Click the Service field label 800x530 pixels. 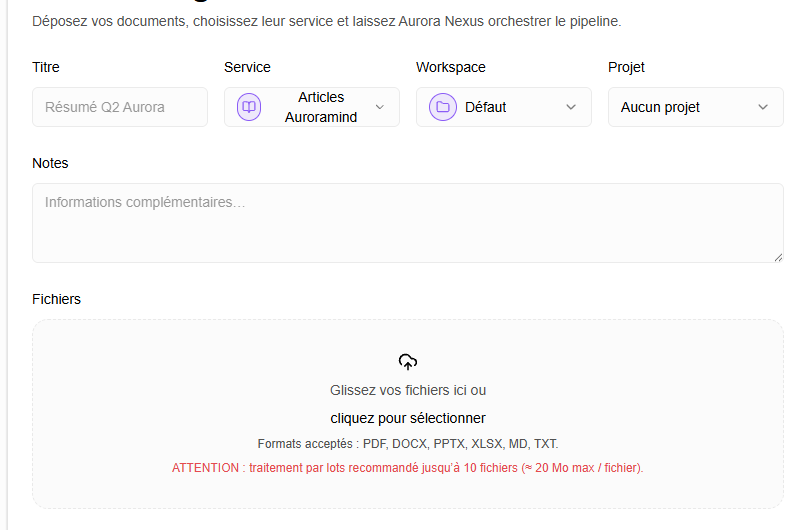click(x=247, y=67)
